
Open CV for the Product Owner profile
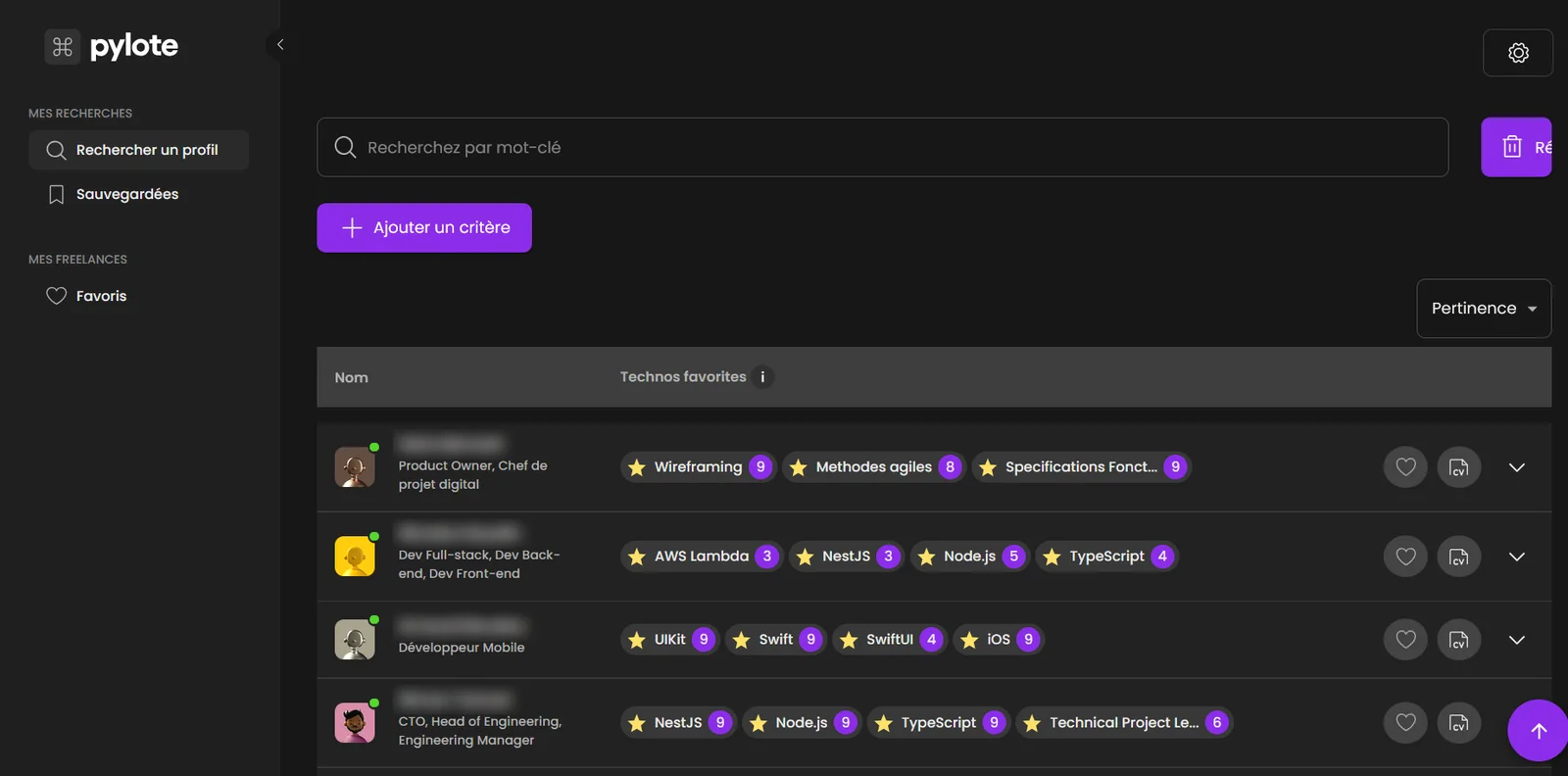(x=1458, y=467)
